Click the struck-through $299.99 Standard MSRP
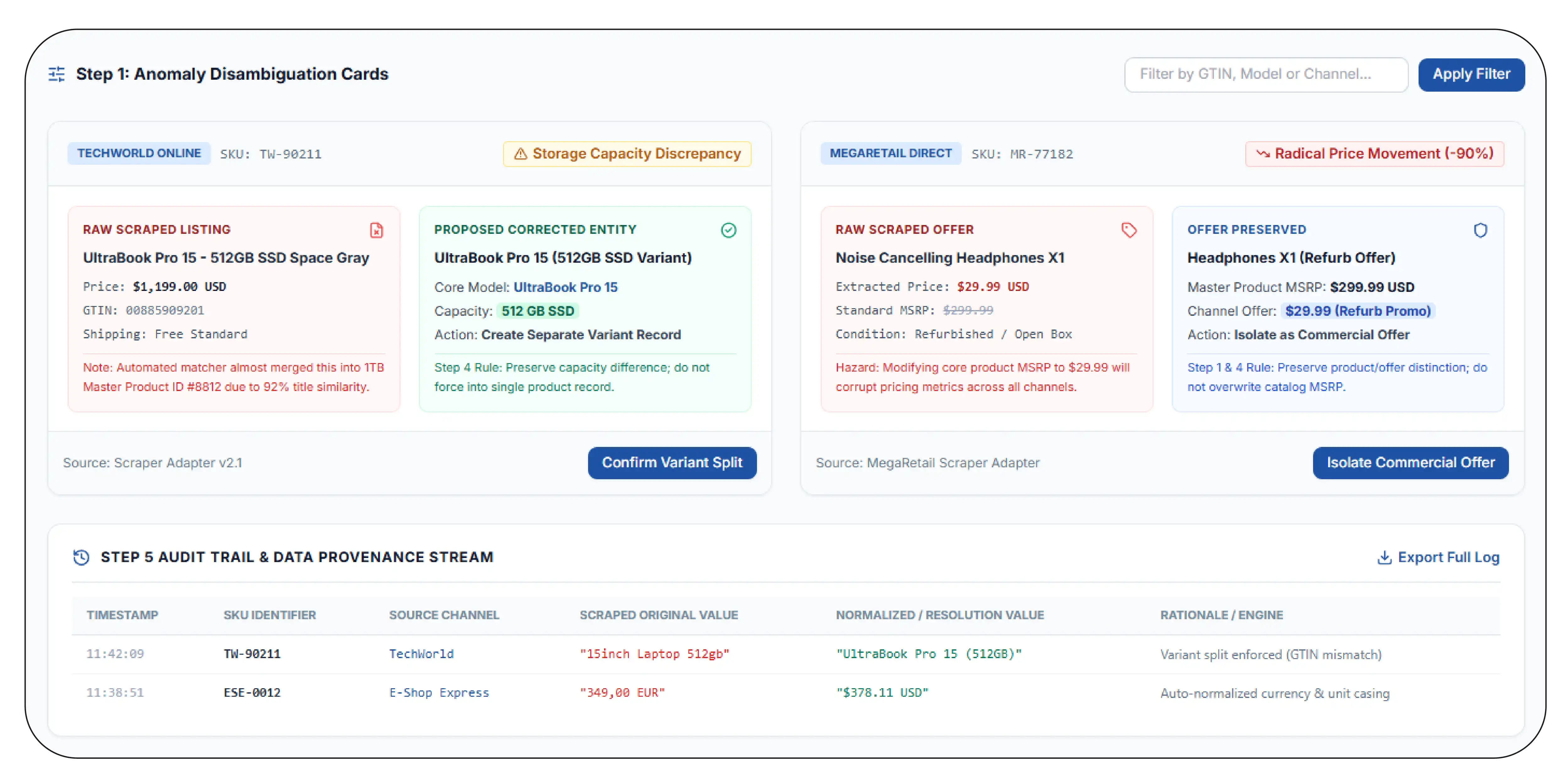 pos(968,311)
